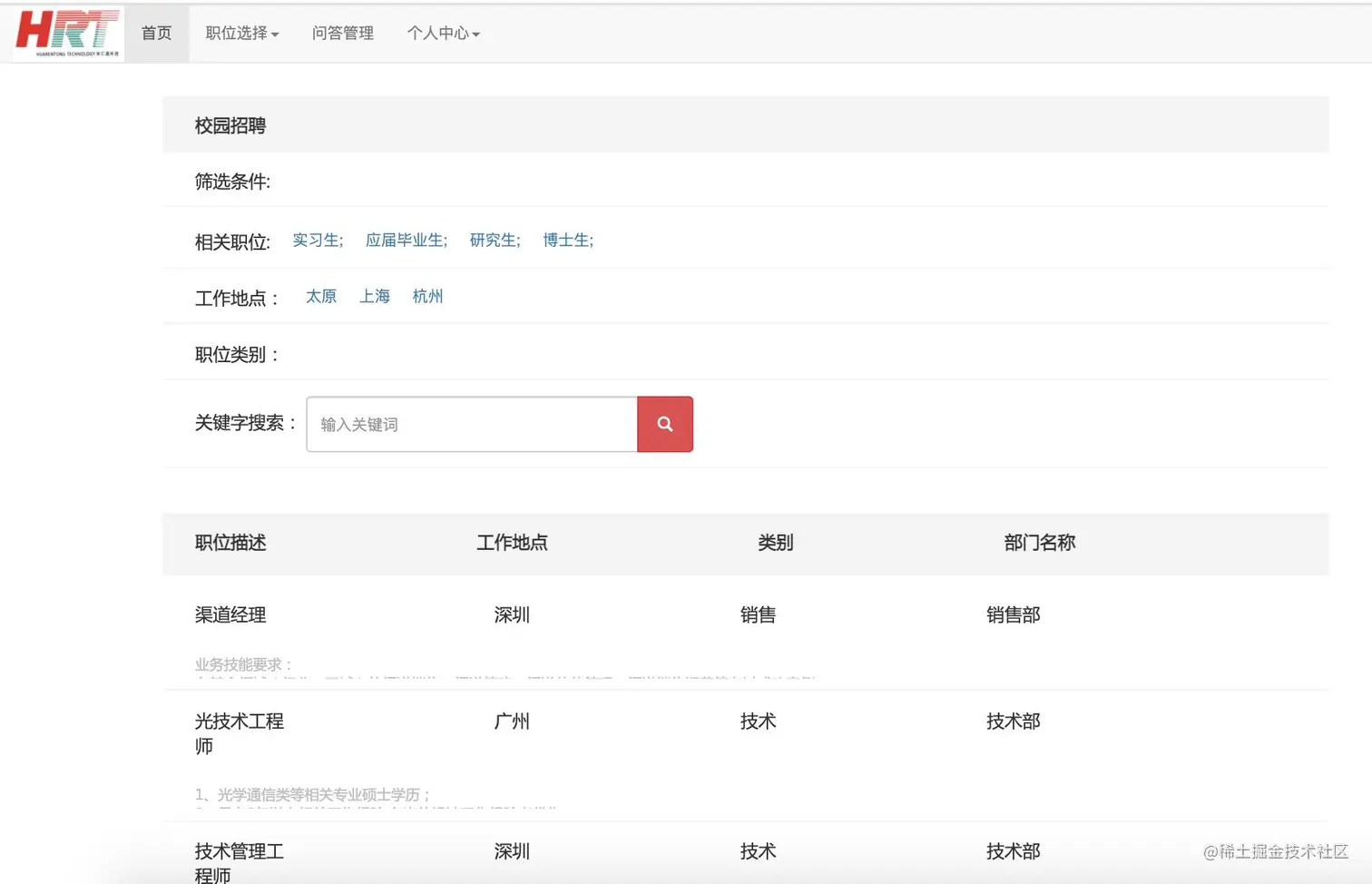Click the 类别 column header
1372x884 pixels.
[776, 543]
